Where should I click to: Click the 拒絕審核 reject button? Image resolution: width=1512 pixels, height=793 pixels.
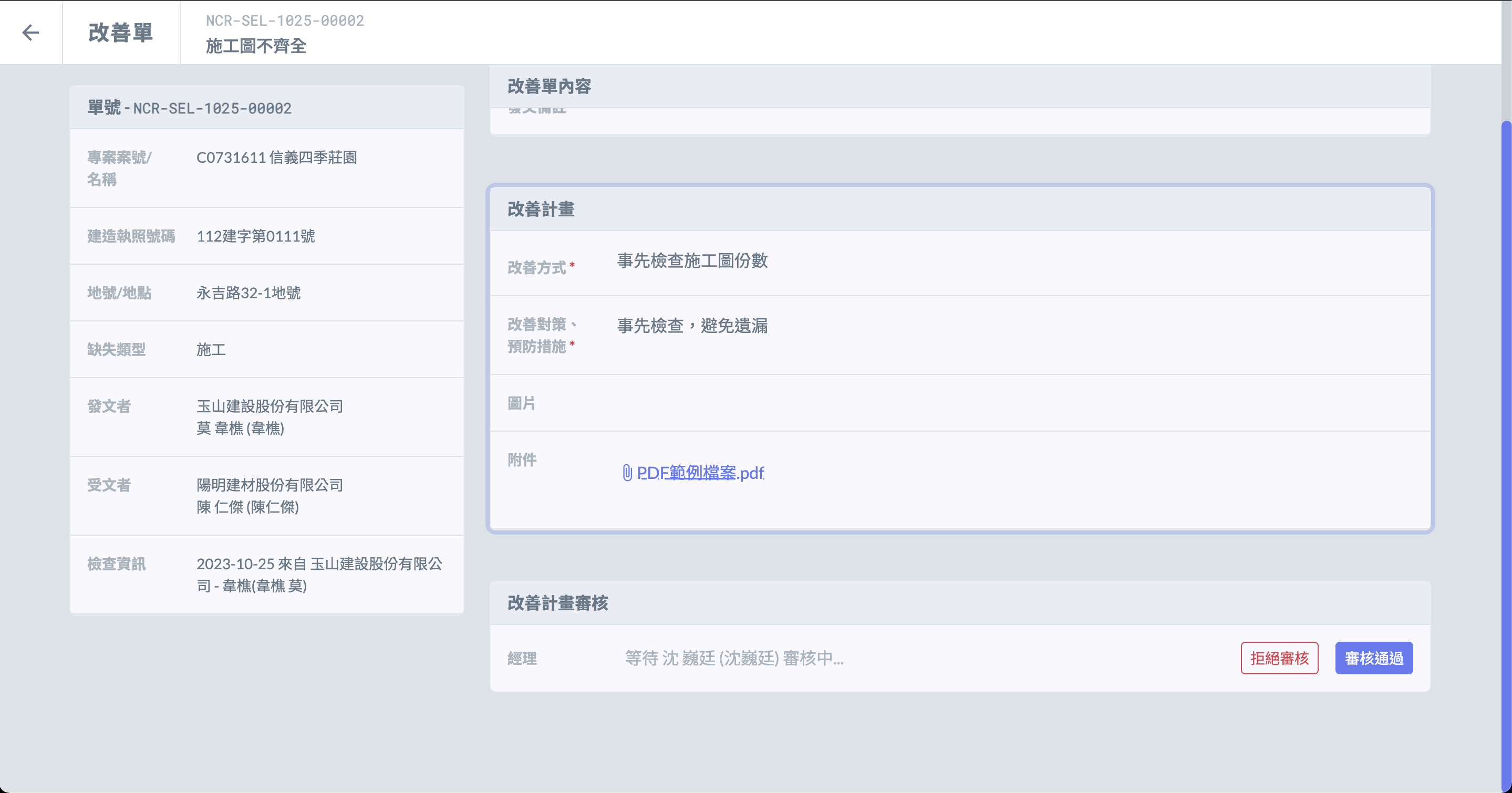click(1279, 658)
